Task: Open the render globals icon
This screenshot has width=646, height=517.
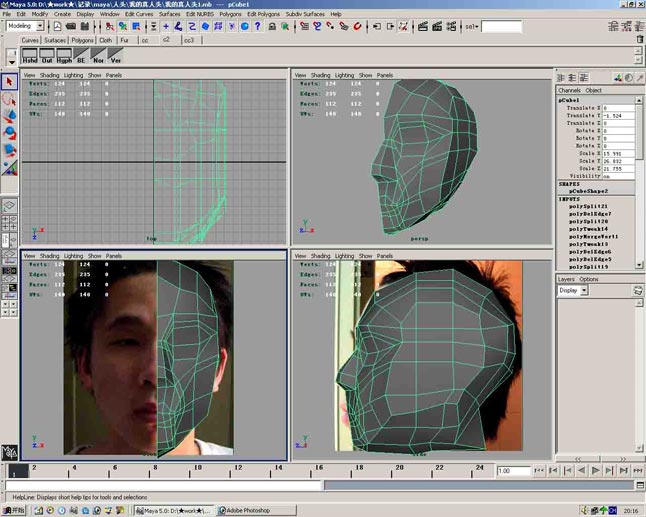Action: (x=451, y=26)
